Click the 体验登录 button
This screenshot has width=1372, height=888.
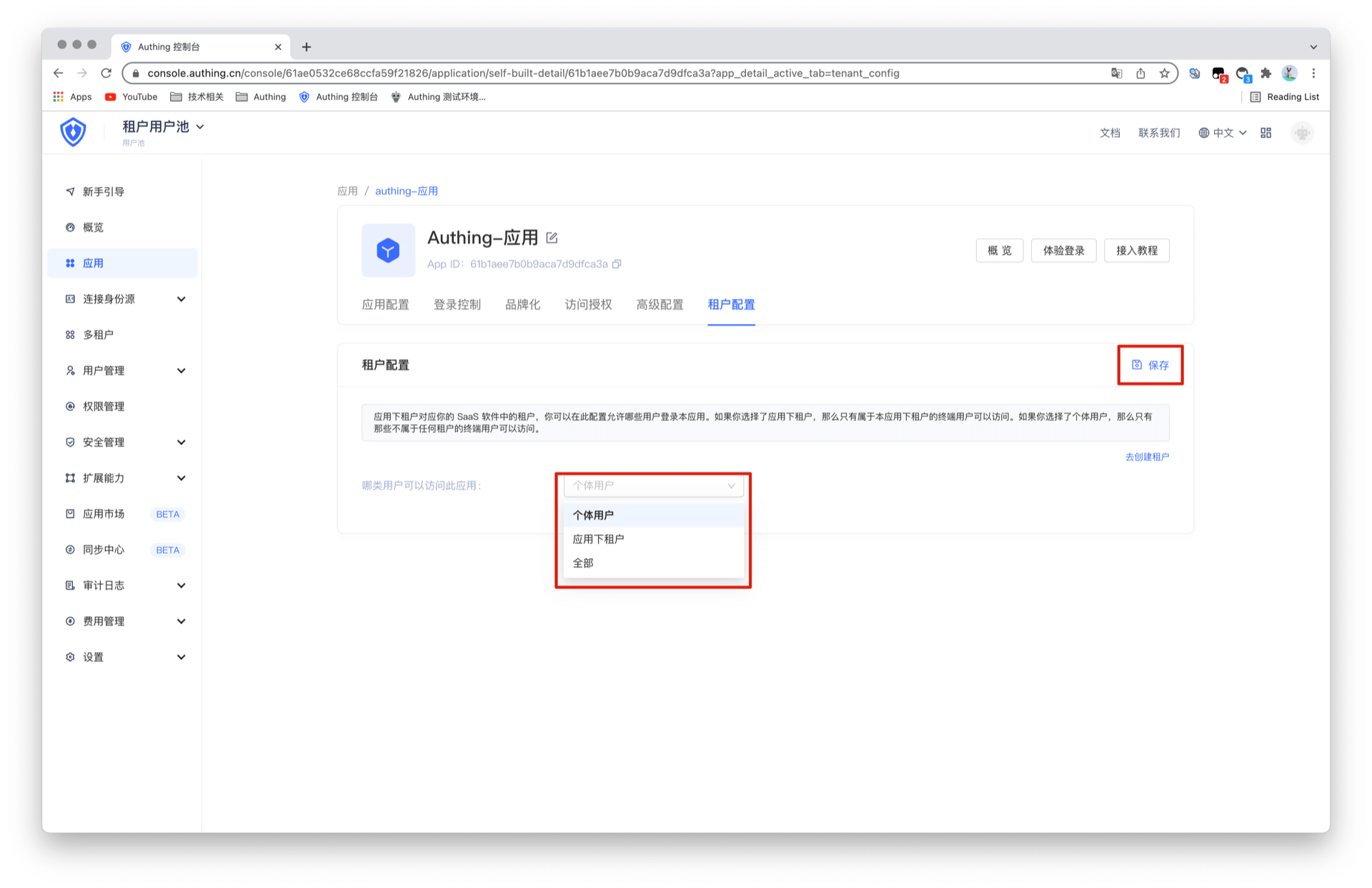click(x=1063, y=250)
